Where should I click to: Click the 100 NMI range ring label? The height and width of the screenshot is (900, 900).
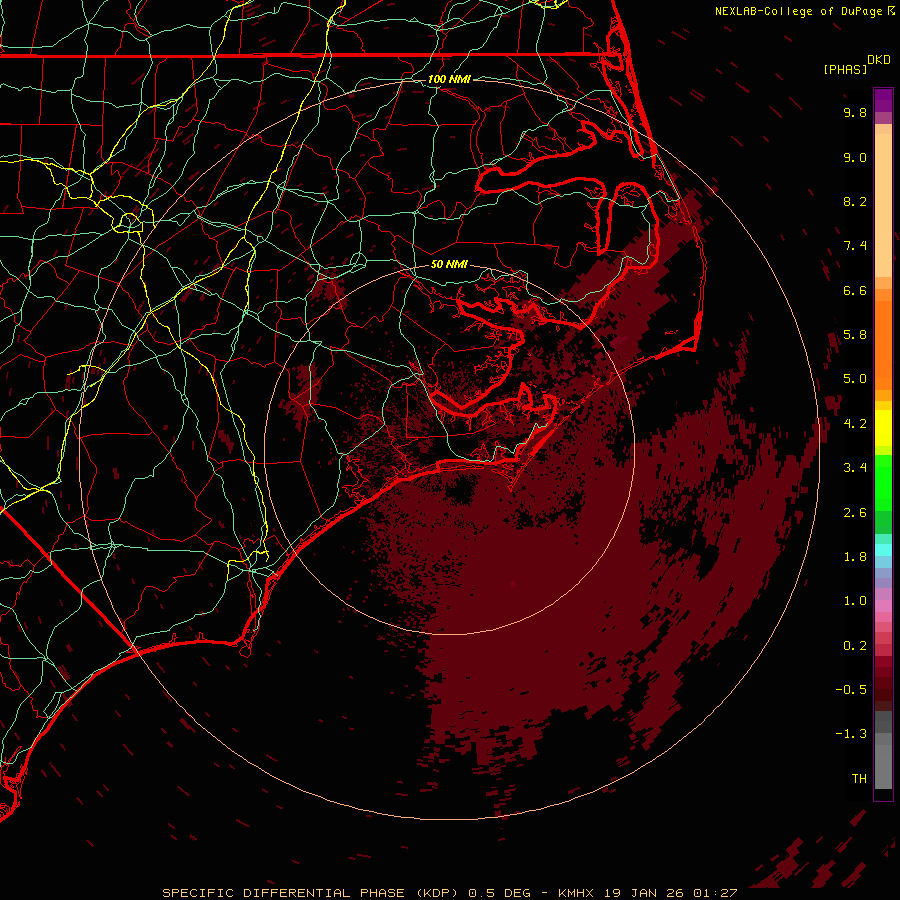point(449,79)
